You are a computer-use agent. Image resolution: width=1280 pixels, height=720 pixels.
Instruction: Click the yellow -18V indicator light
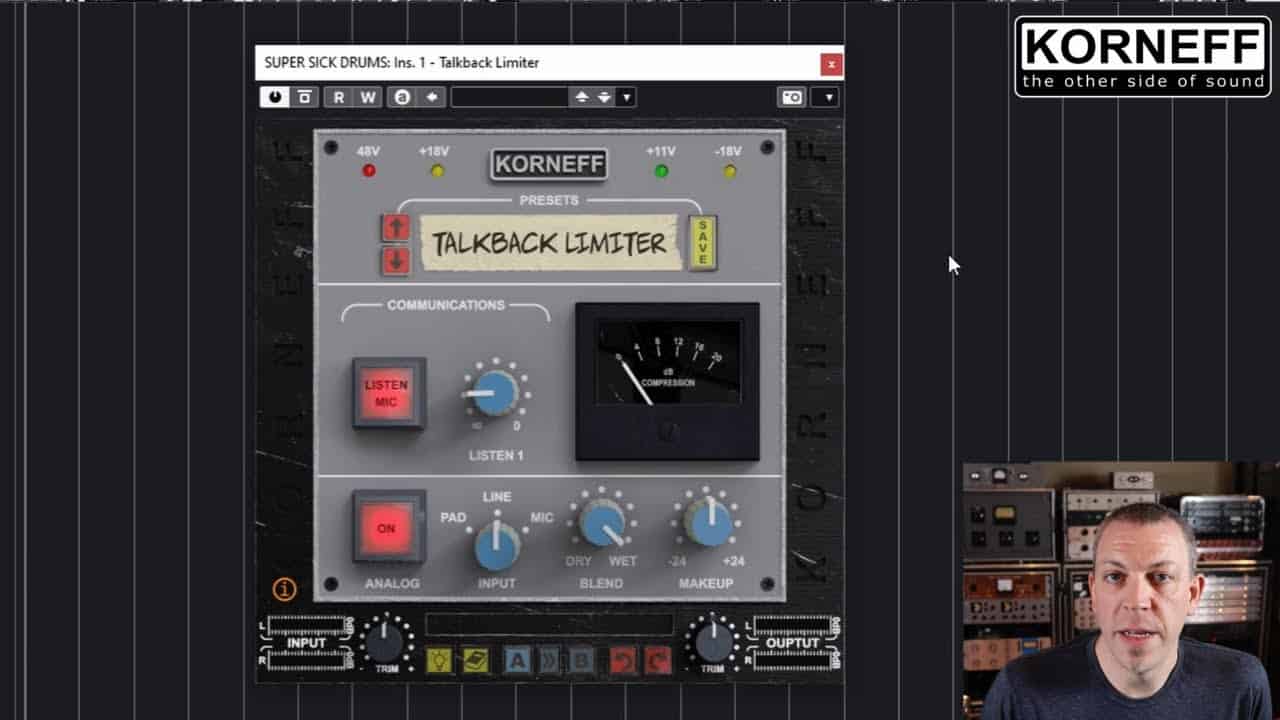click(729, 171)
